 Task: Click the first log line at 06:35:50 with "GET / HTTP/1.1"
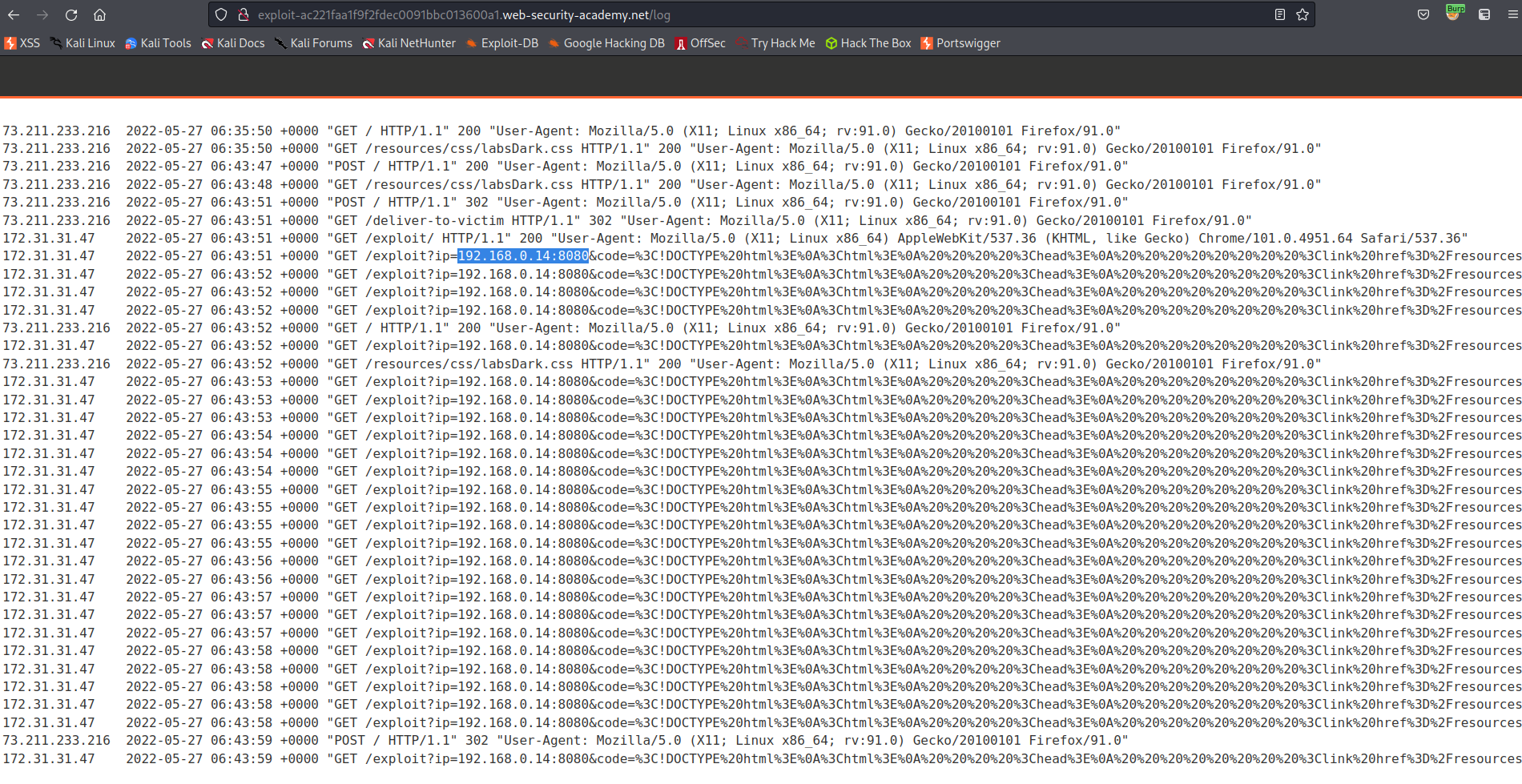pyautogui.click(x=562, y=131)
